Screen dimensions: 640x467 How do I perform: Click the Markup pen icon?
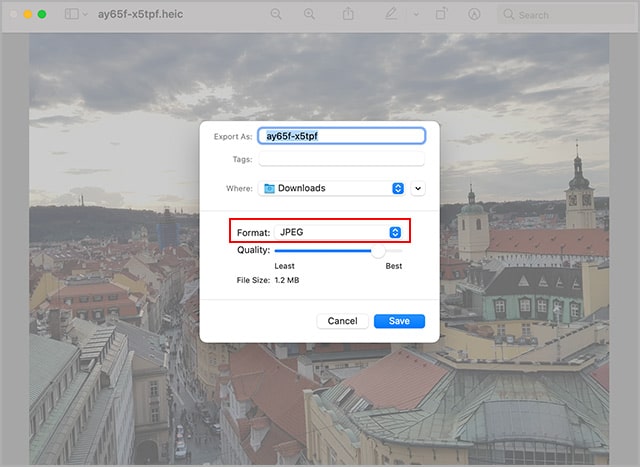click(x=391, y=15)
